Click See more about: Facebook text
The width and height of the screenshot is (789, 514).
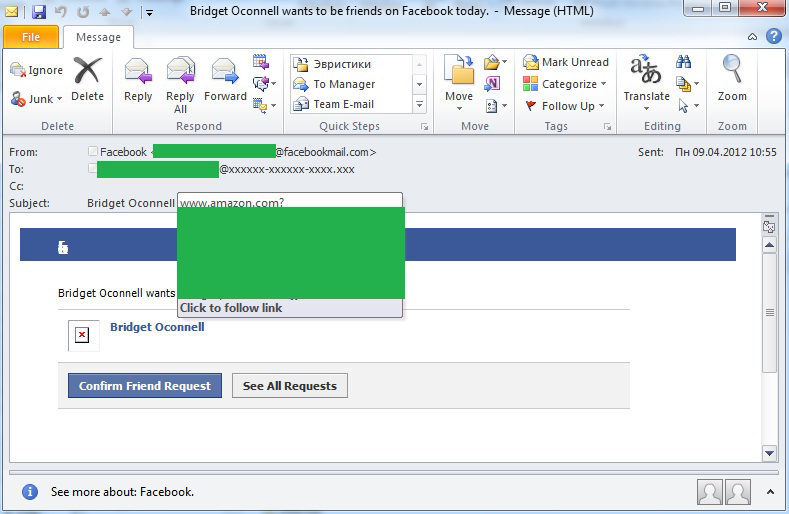[x=122, y=492]
